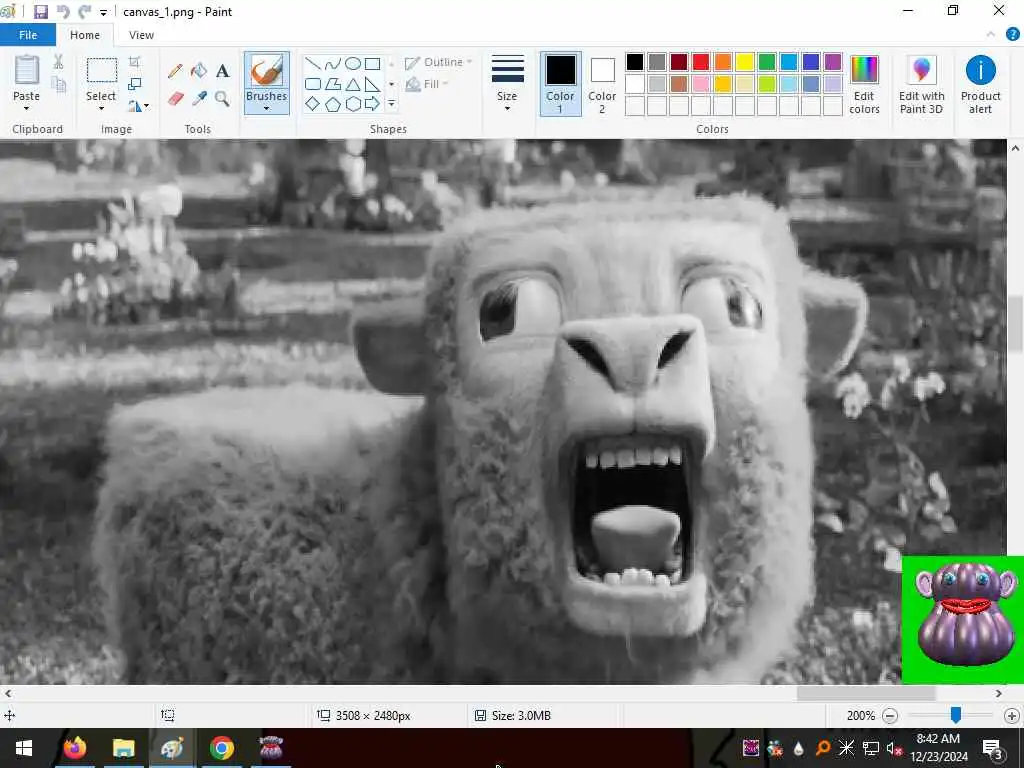This screenshot has width=1024, height=768.
Task: Click the Undo arrow in title bar
Action: [x=63, y=12]
